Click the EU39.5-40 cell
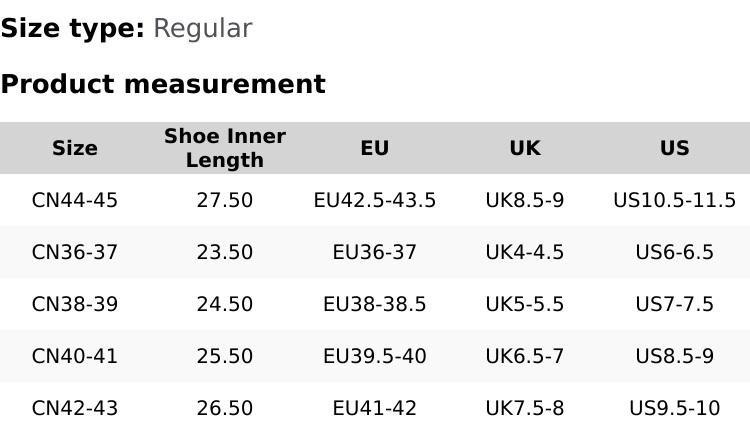This screenshot has height=434, width=750. [375, 356]
